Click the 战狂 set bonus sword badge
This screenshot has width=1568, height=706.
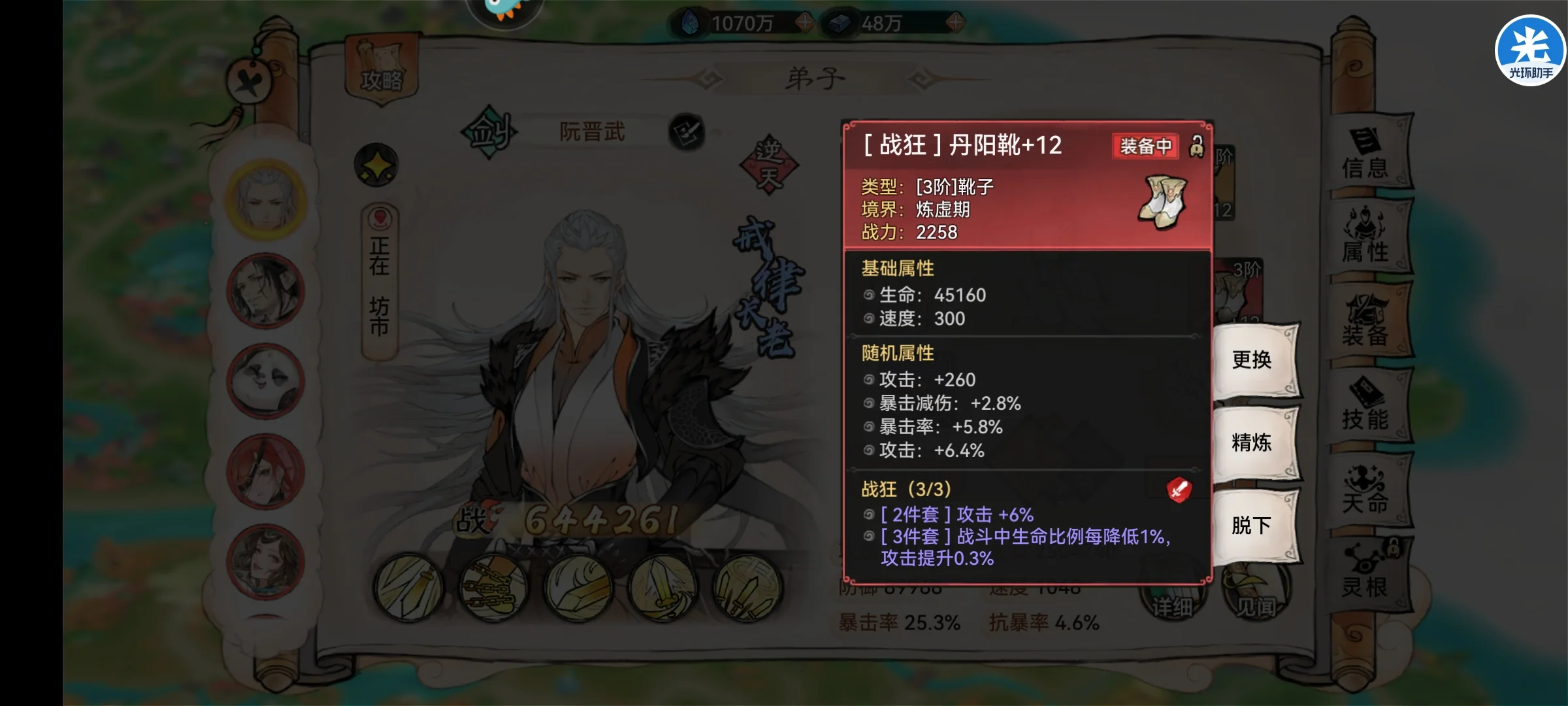(1179, 490)
